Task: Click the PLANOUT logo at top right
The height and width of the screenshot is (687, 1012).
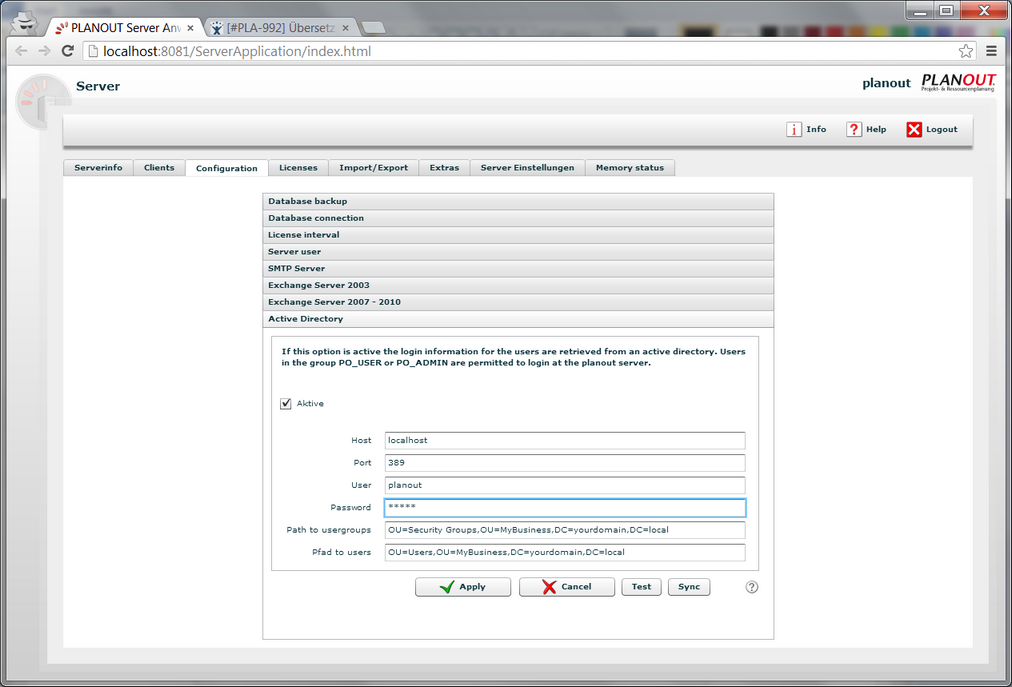Action: tap(958, 82)
